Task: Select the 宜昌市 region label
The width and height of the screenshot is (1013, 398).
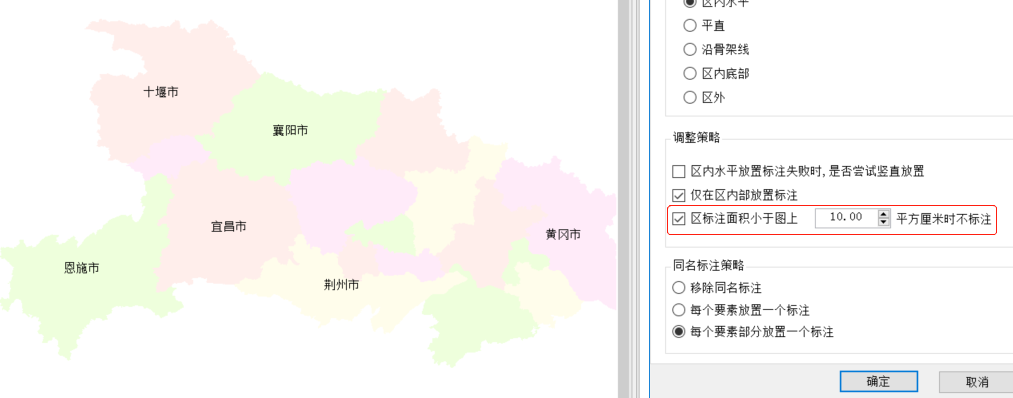Action: pyautogui.click(x=229, y=227)
